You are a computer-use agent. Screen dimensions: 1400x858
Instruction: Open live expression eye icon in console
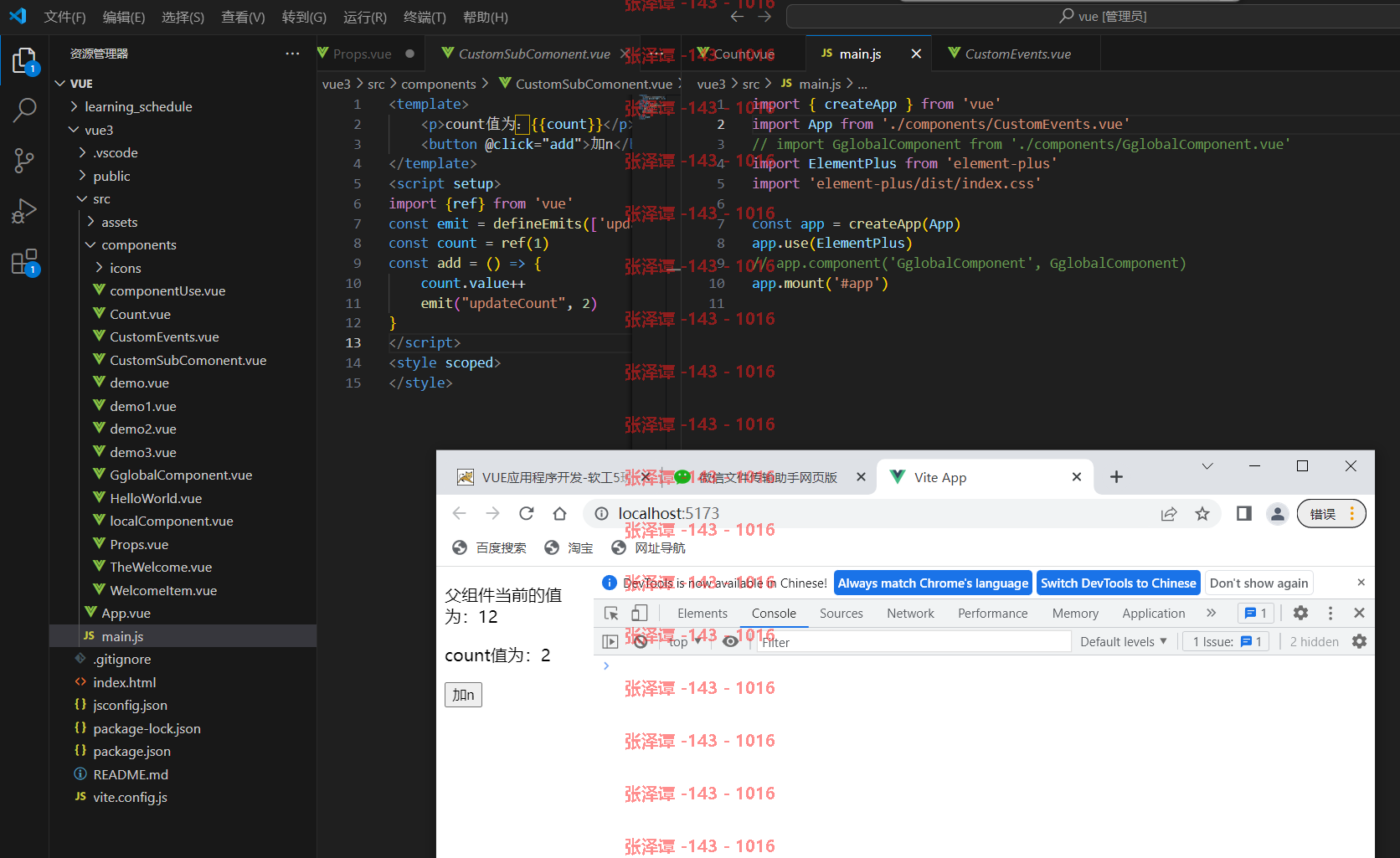tap(730, 641)
